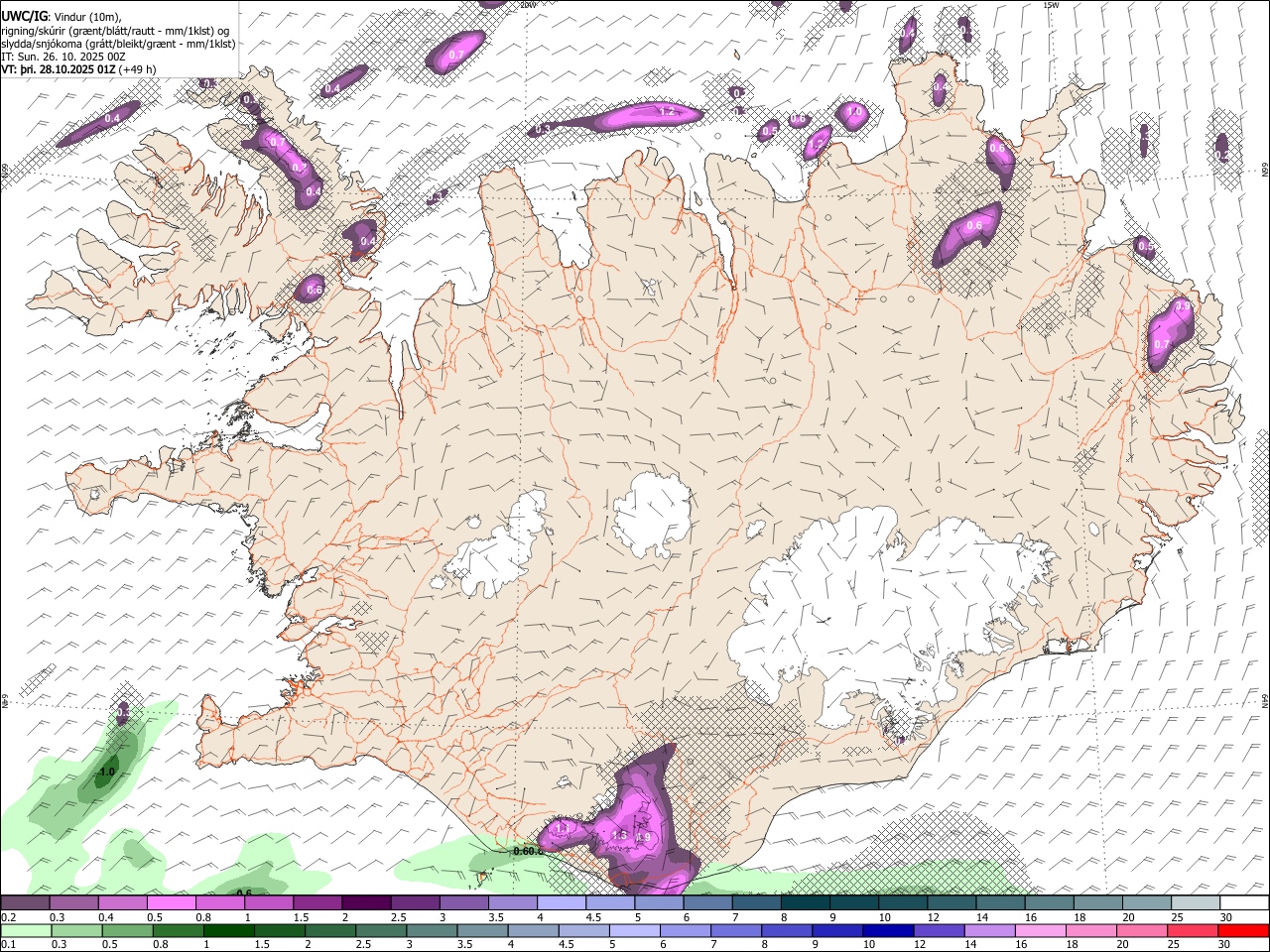Click the 0.9 snowfall value on east coast

[x=1183, y=307]
